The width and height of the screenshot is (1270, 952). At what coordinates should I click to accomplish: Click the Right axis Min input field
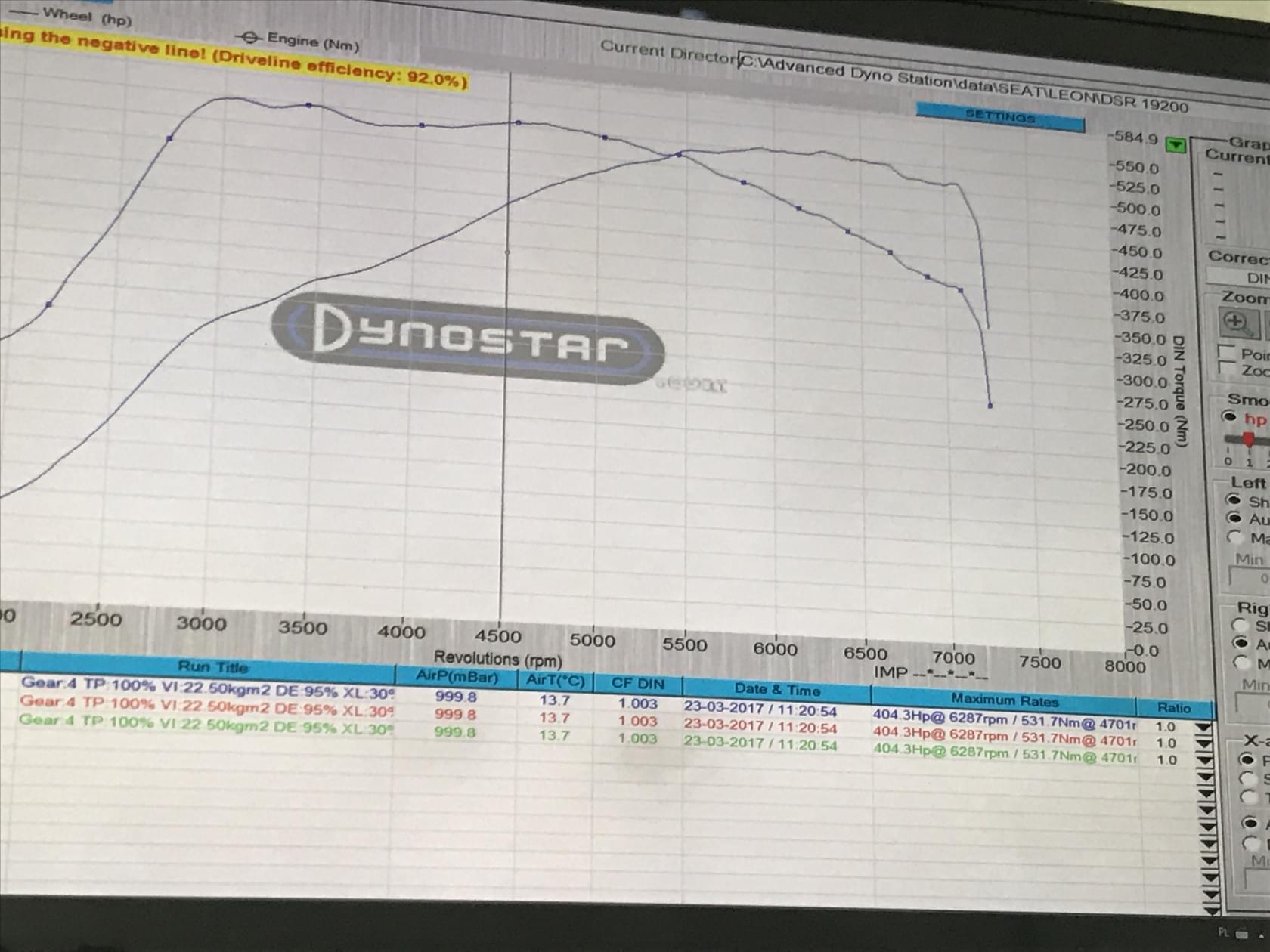pos(1253,704)
